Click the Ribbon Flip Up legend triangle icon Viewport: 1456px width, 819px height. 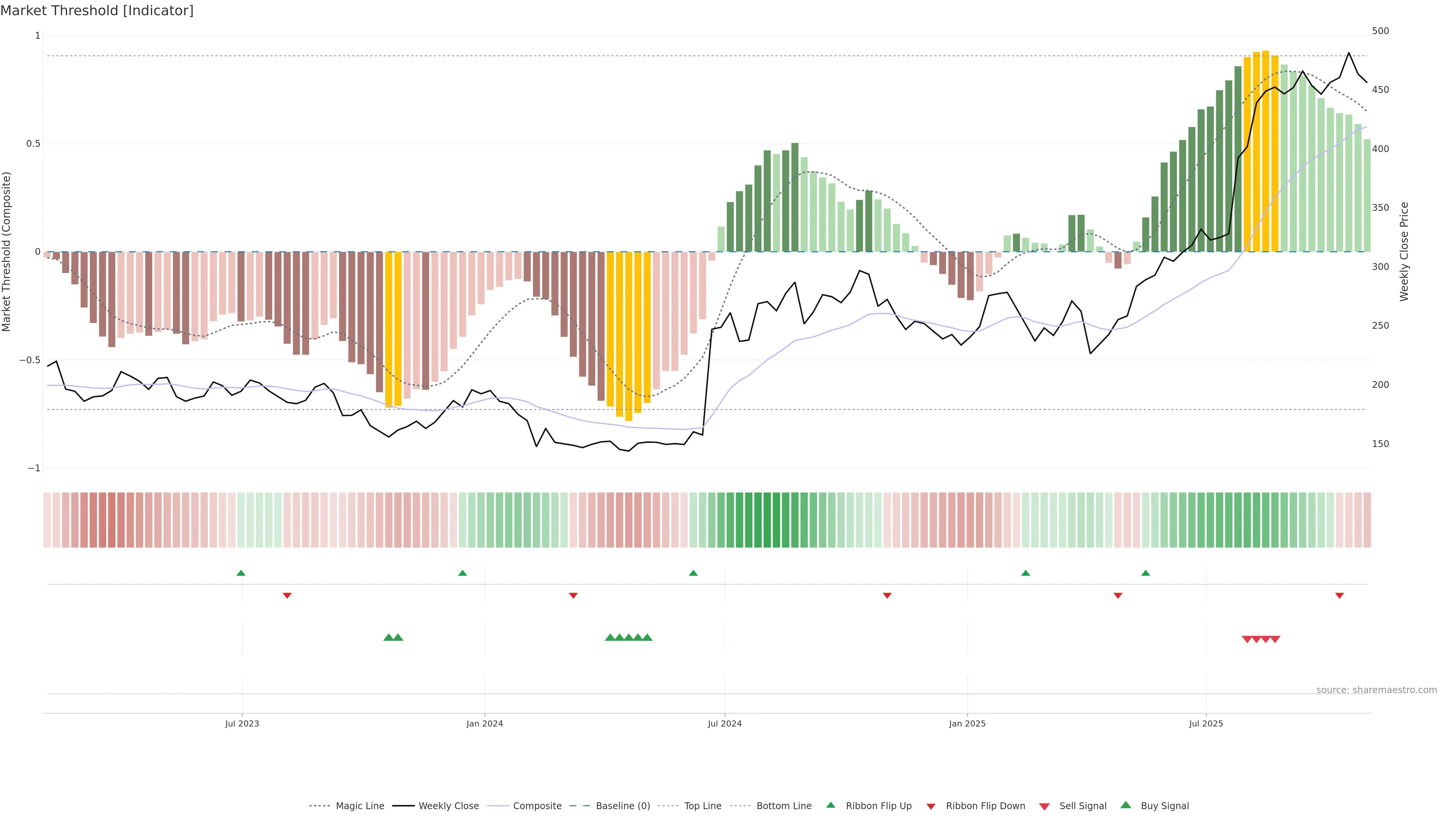coord(830,805)
